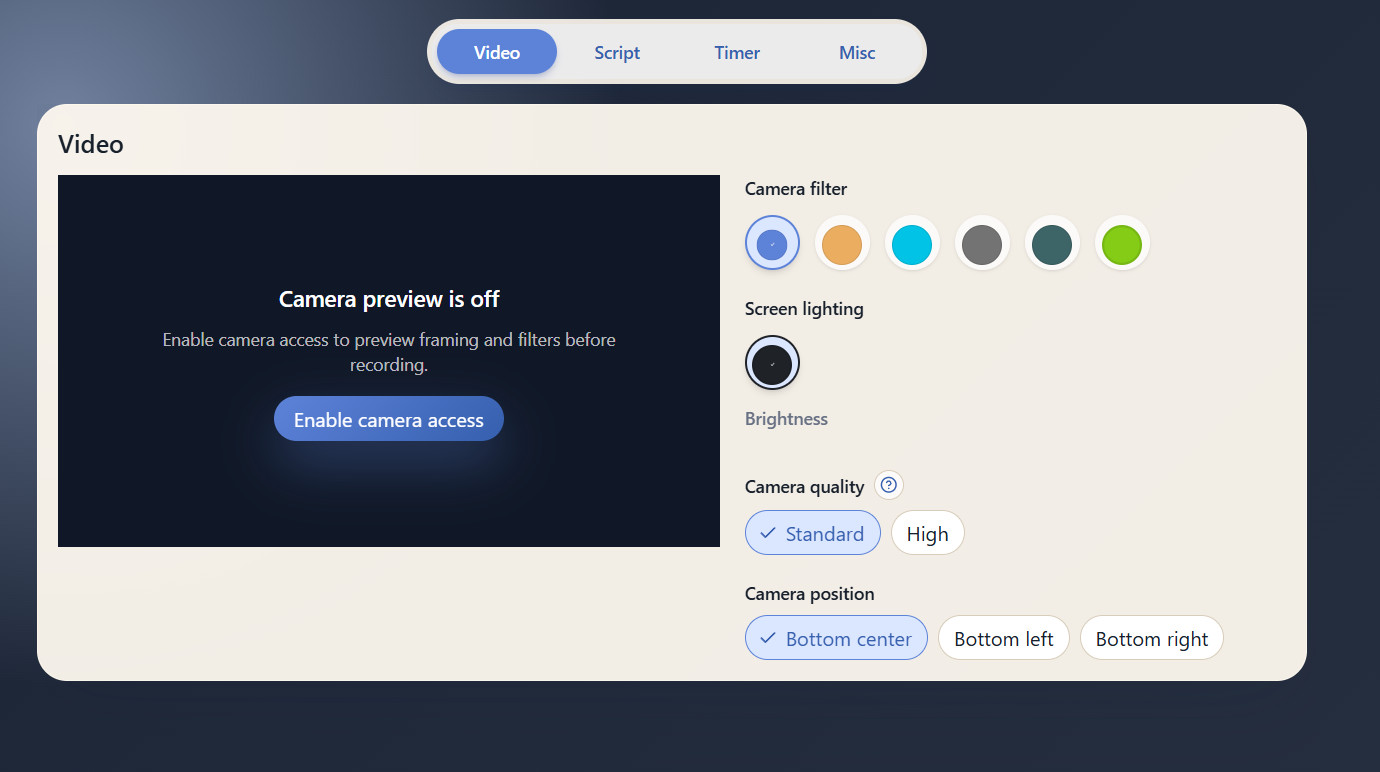Choose the dark teal camera filter
This screenshot has height=772, width=1380.
[x=1052, y=243]
